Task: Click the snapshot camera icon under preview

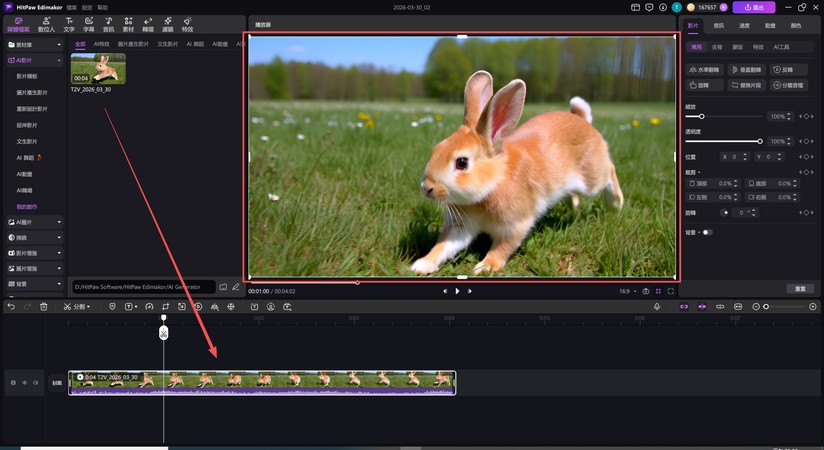Action: coord(645,291)
